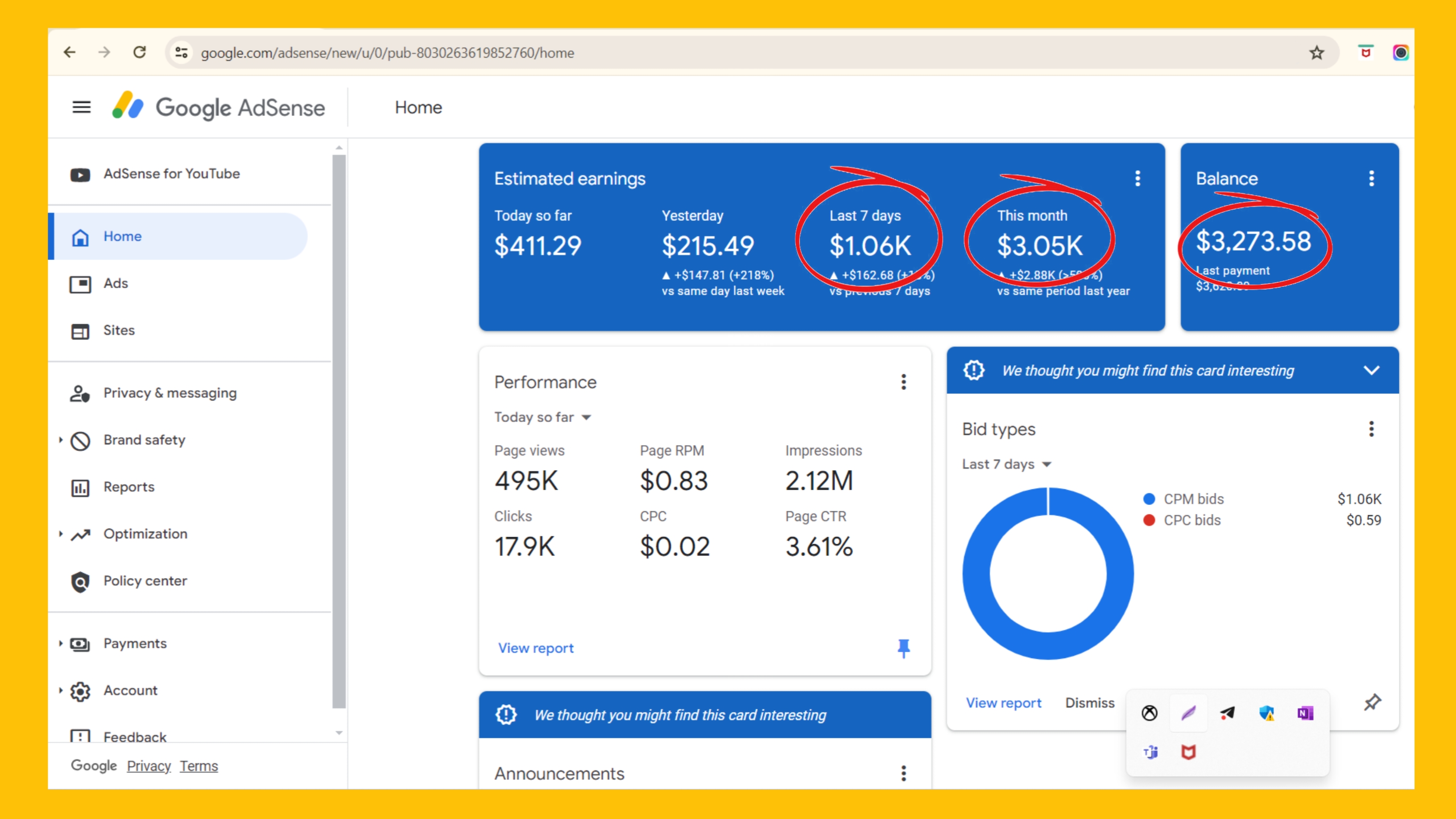The height and width of the screenshot is (819, 1456).
Task: Click View report under Performance
Action: click(535, 648)
